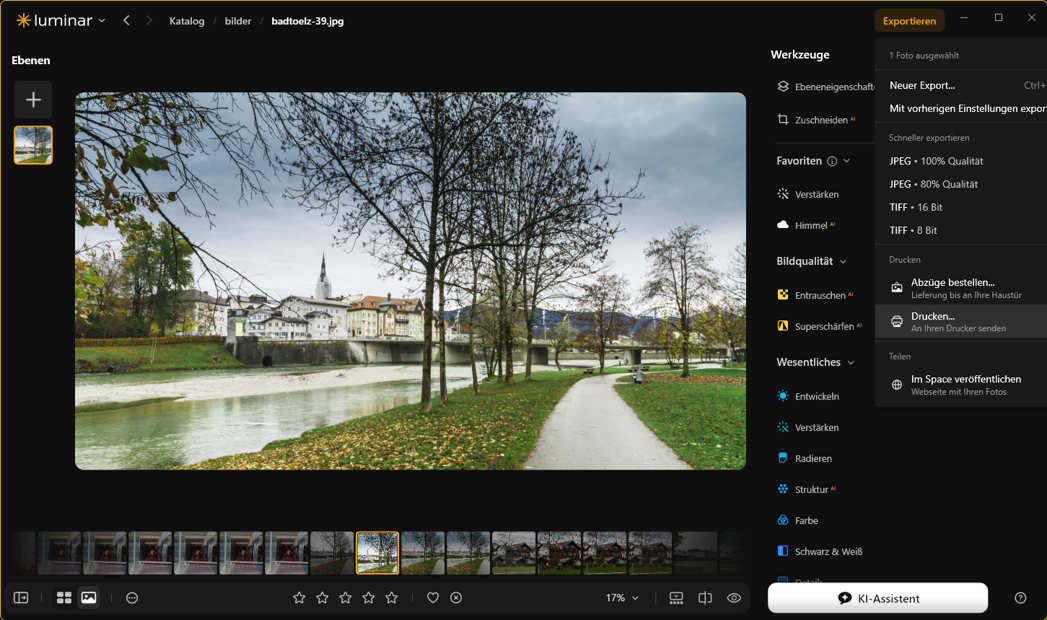
Task: Open the luminar logo menu
Action: click(x=60, y=21)
